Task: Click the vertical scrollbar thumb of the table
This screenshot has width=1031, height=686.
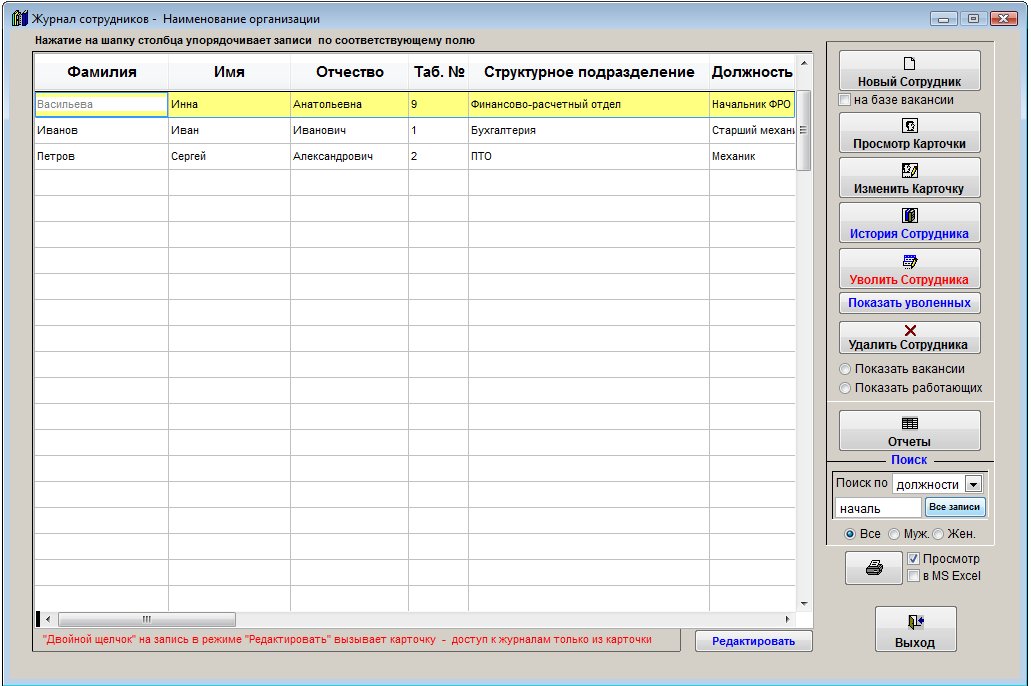Action: (803, 130)
